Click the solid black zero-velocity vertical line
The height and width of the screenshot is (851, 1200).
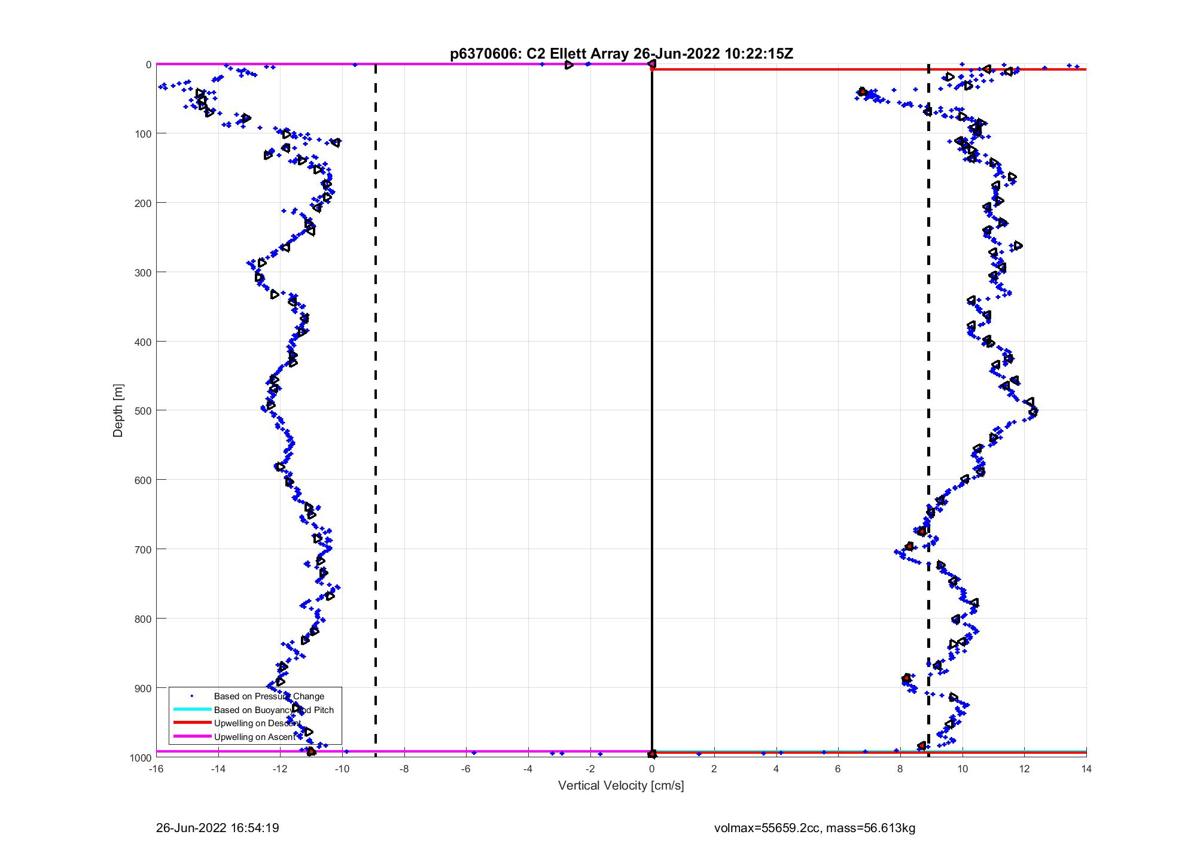point(652,410)
